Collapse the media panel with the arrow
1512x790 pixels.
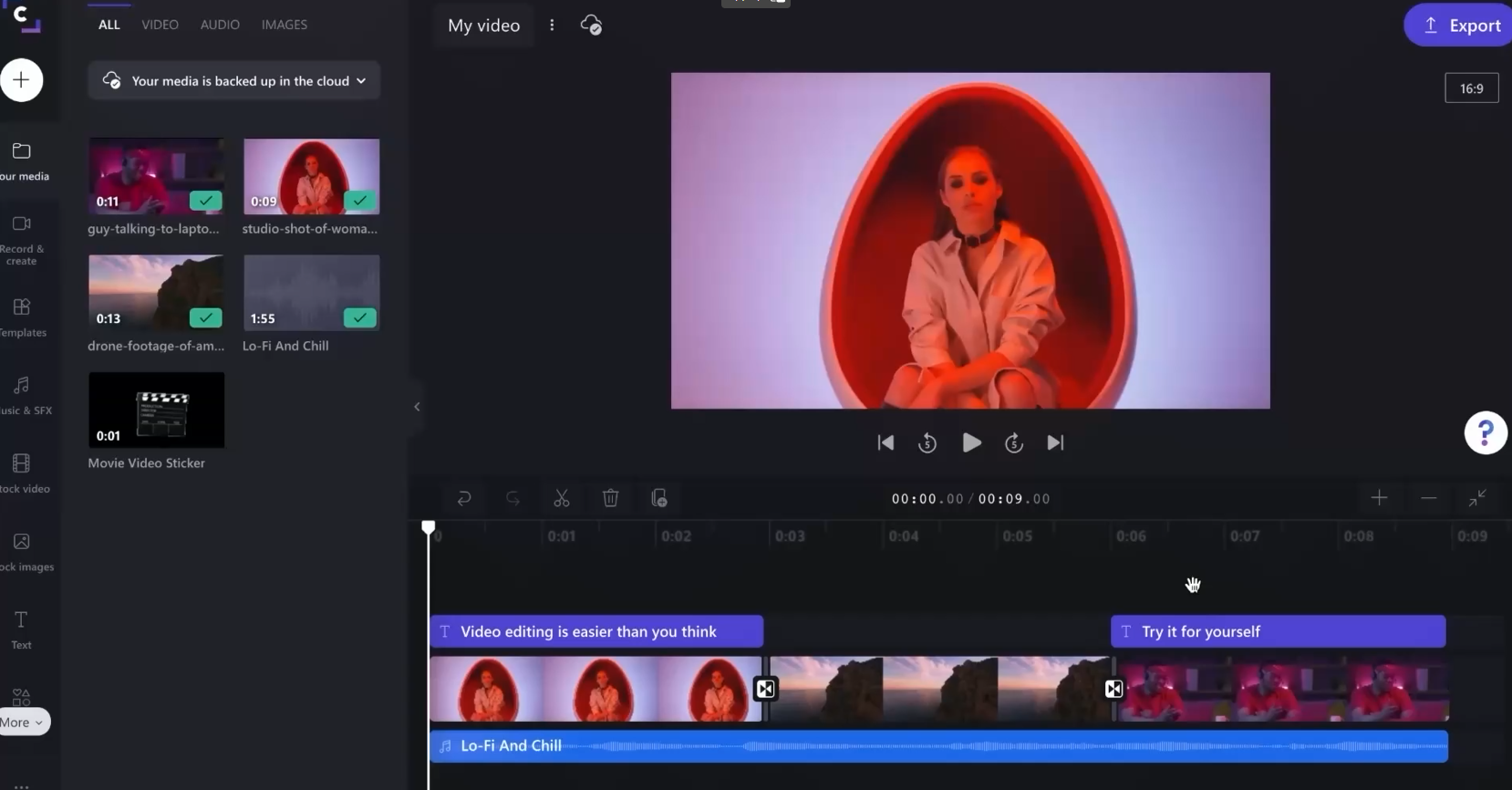(x=417, y=407)
